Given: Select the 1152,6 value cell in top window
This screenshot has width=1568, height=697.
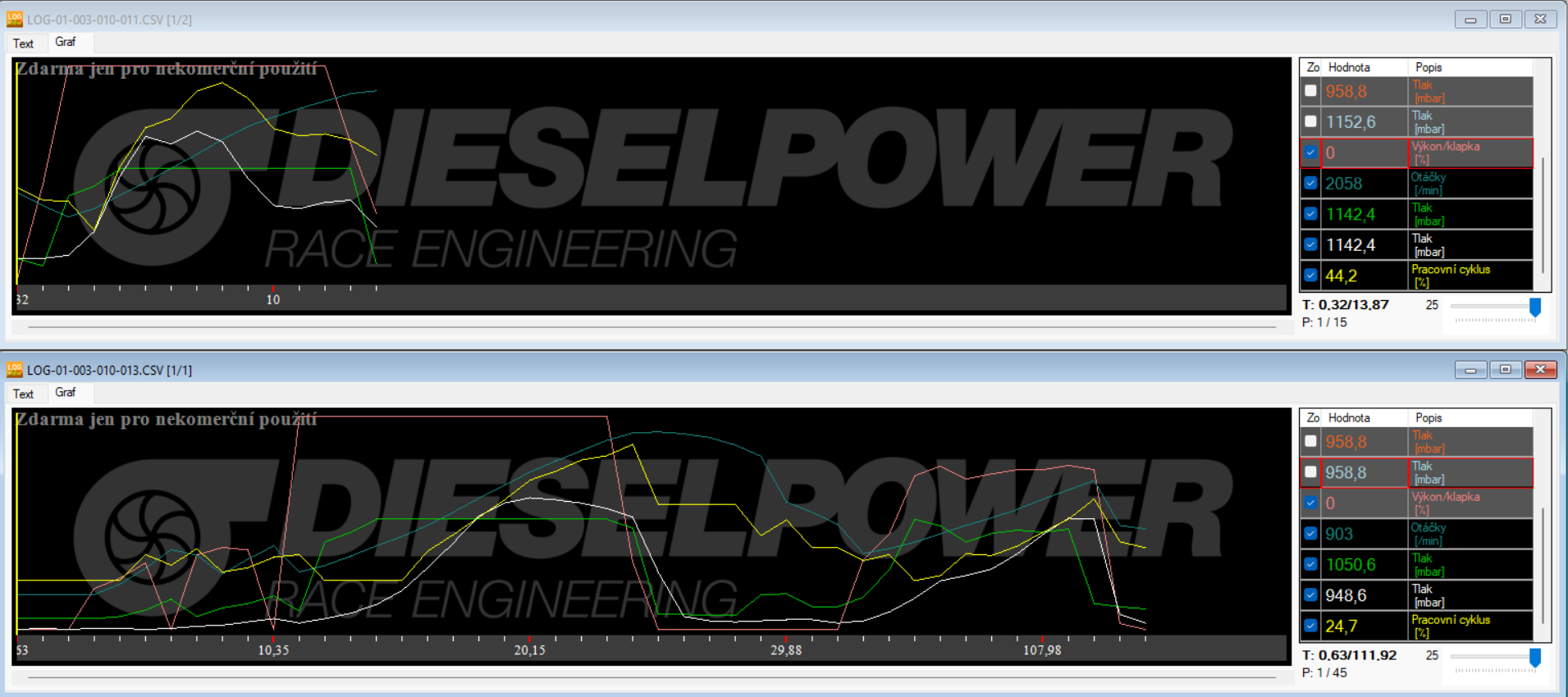Looking at the screenshot, I should click(1365, 122).
